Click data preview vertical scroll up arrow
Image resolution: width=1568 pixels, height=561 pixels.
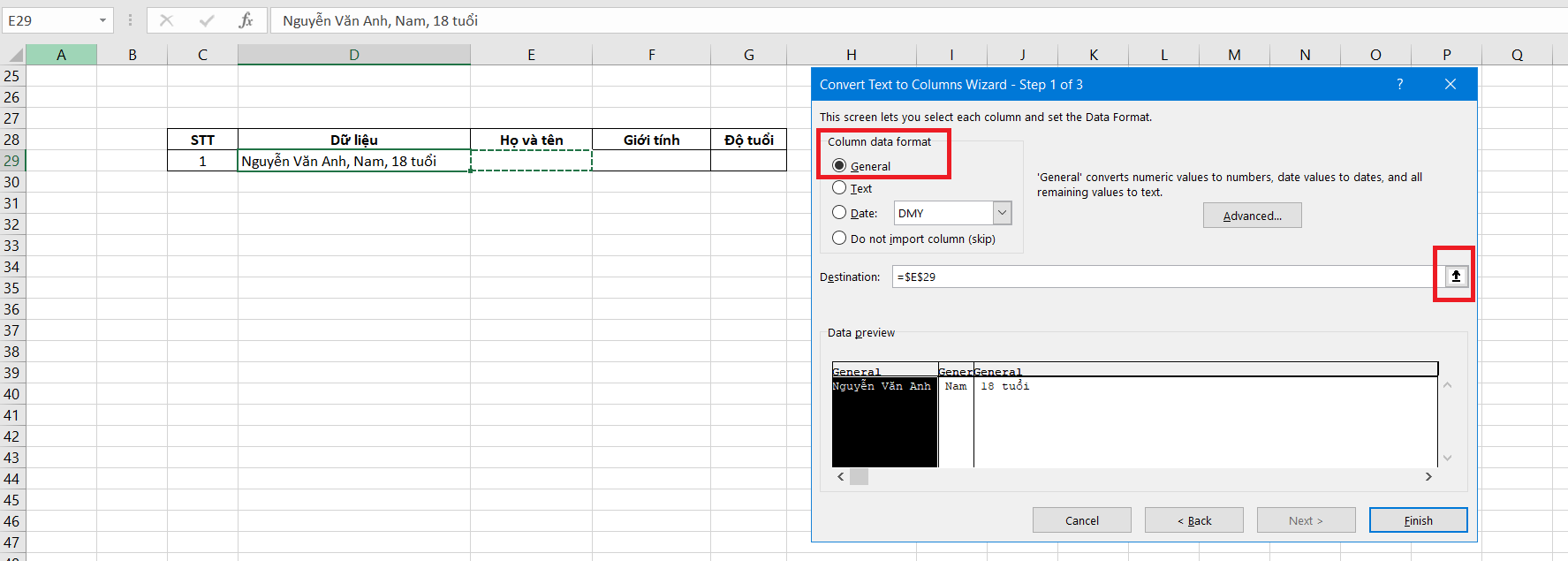click(1447, 385)
